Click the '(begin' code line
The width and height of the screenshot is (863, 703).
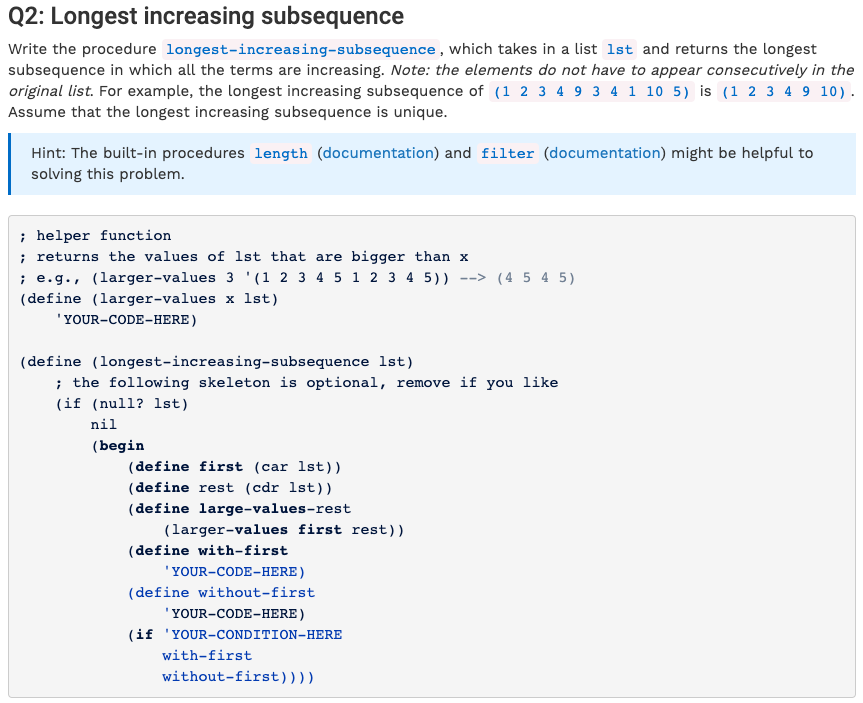point(117,446)
